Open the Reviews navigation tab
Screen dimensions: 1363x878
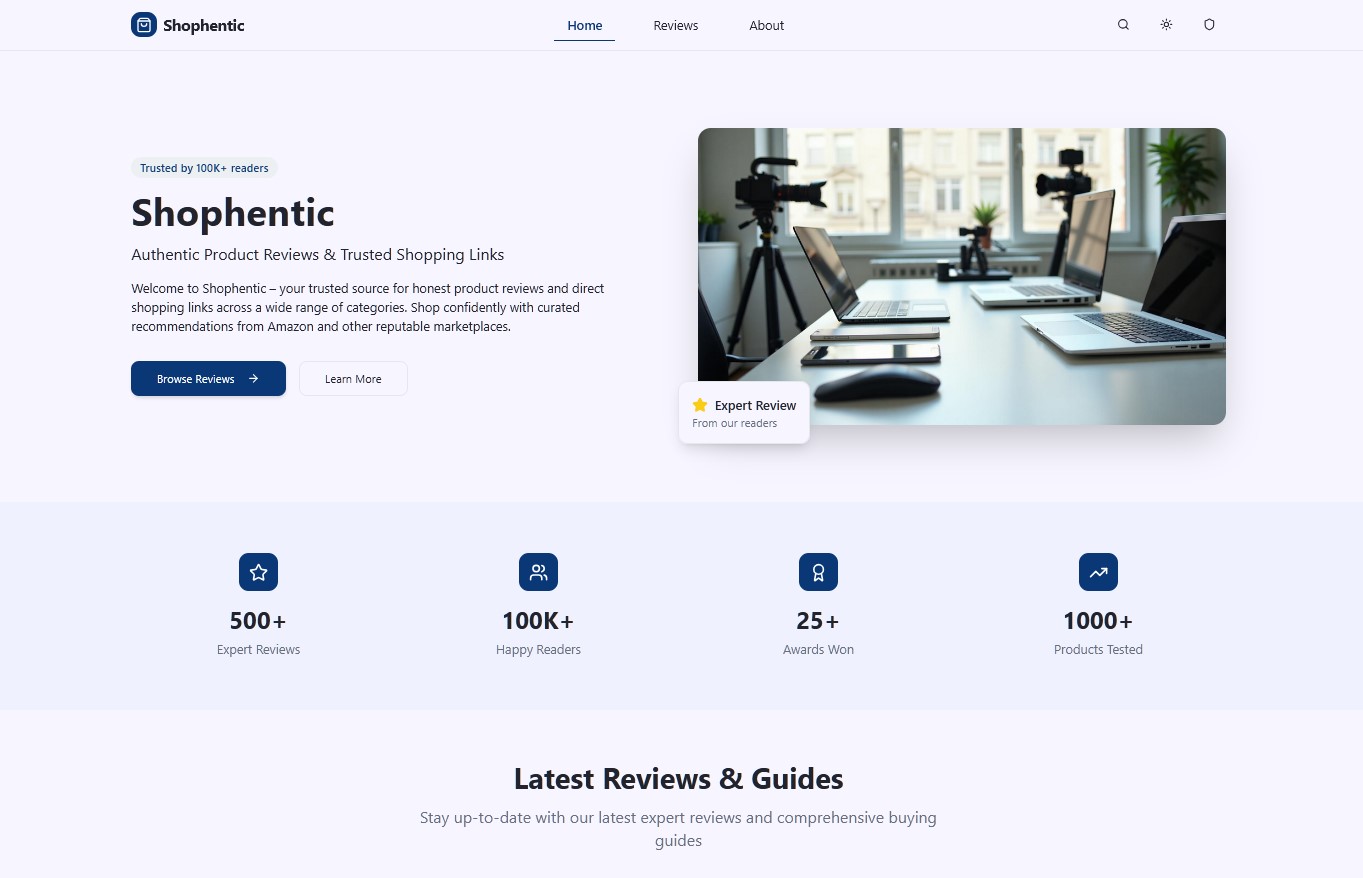pyautogui.click(x=675, y=25)
